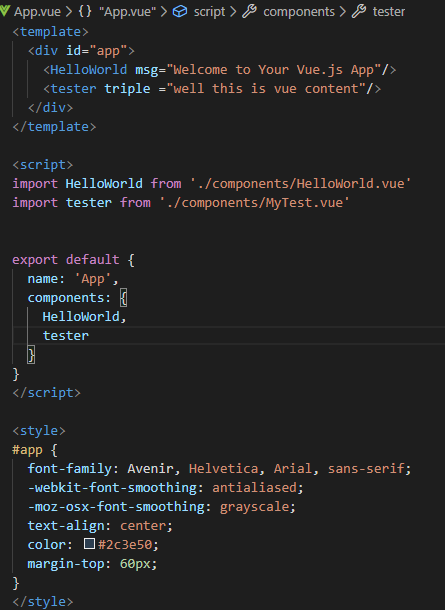Click the opening brace after components:
The width and height of the screenshot is (445, 610).
(x=123, y=298)
